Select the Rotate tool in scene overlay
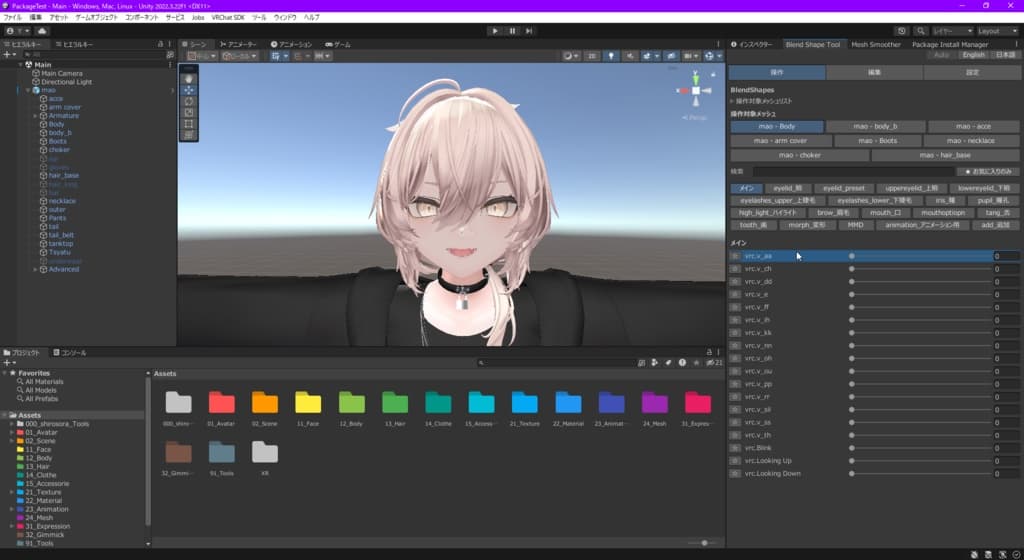 coord(189,101)
